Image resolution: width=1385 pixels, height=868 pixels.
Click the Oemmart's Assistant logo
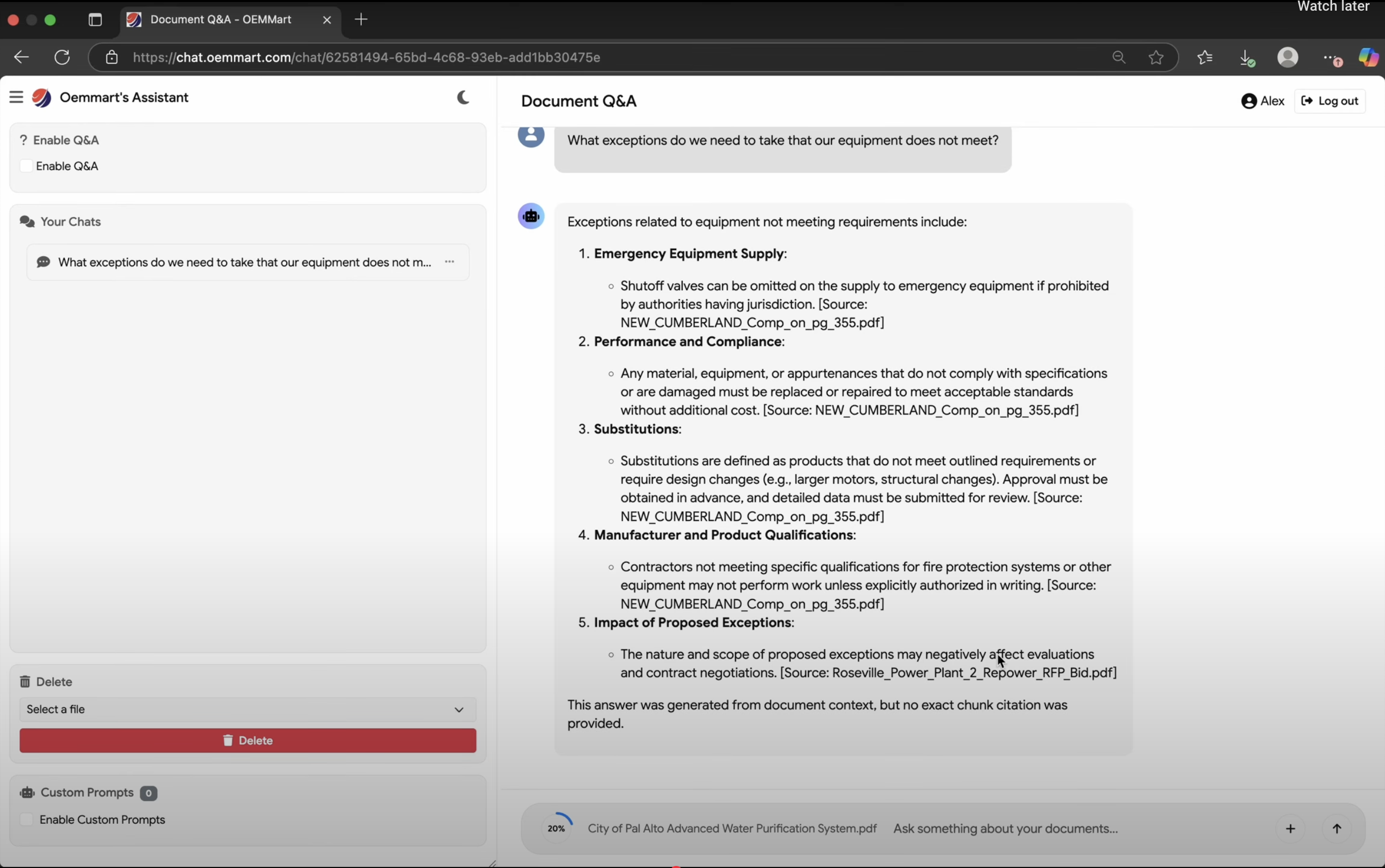point(41,97)
